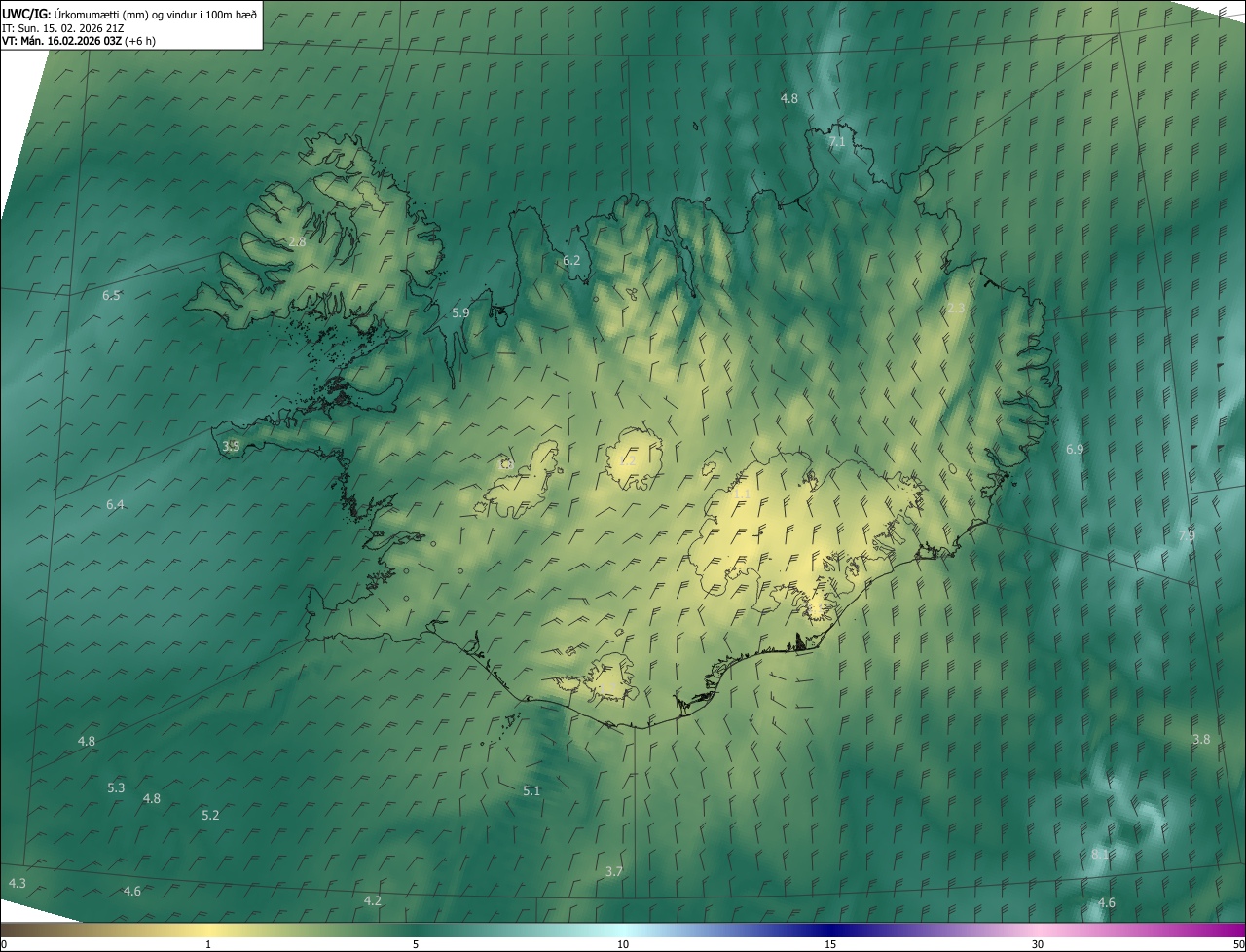Click the 1.1 value on the large glacier
Viewport: 1246px width, 952px height.
[x=741, y=494]
